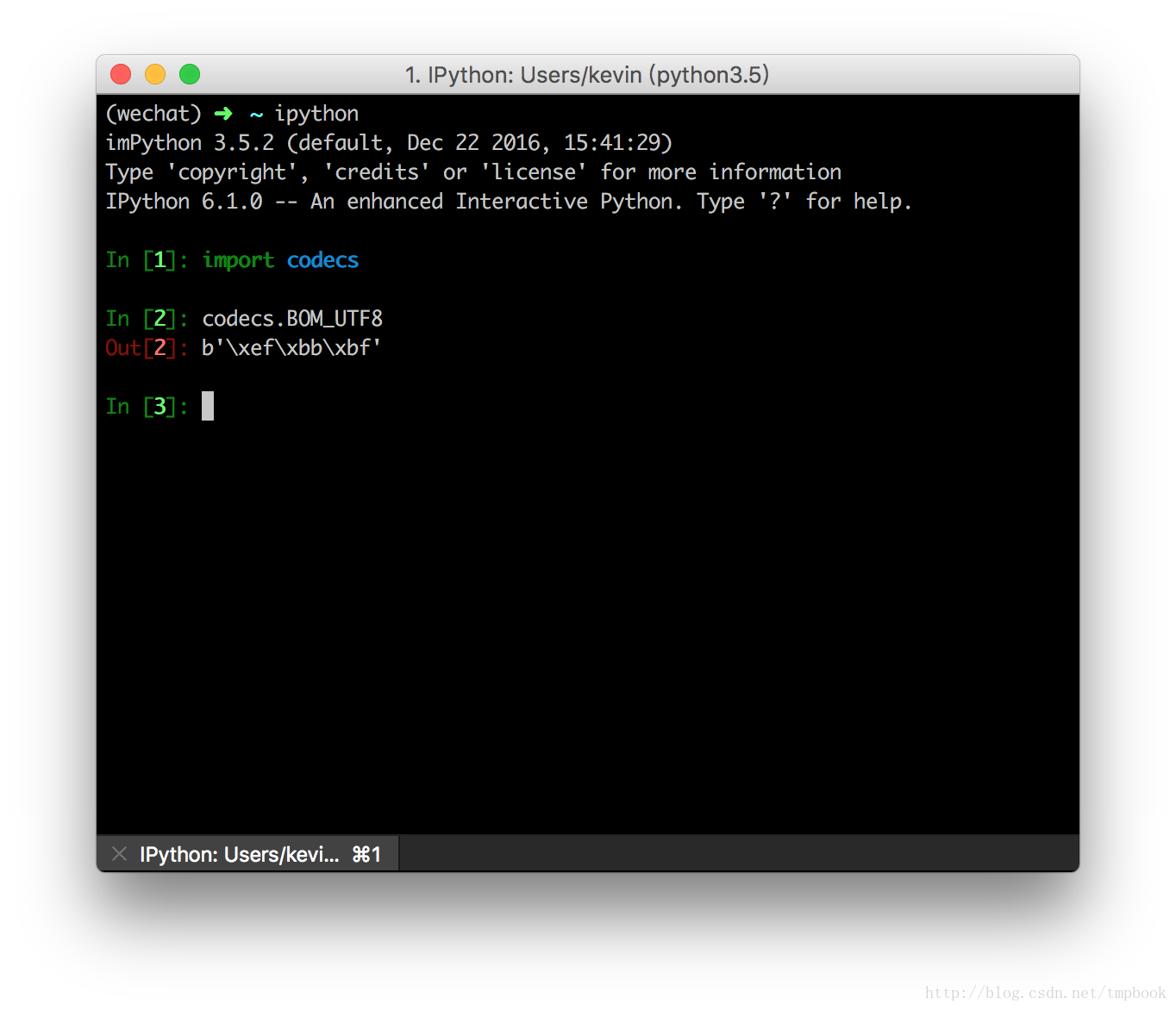Select the 'IPython: Users/kevi...' tab

(x=247, y=853)
